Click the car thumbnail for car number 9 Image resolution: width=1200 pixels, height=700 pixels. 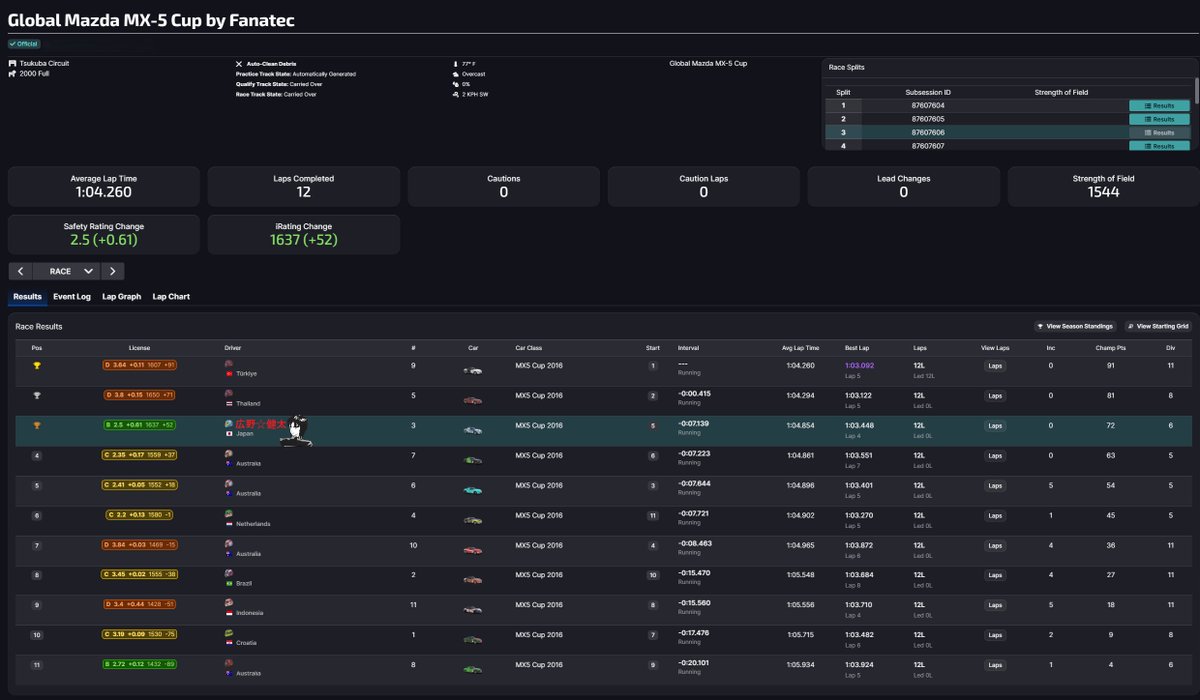coord(473,370)
